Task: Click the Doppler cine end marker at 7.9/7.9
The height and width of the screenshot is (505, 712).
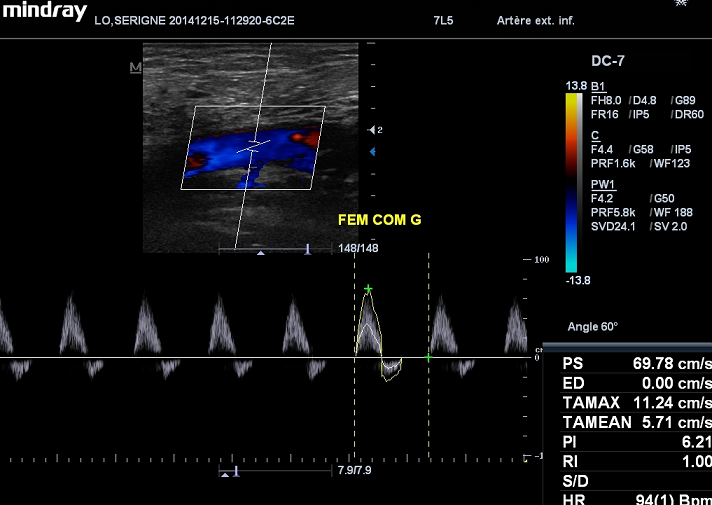Action: [x=236, y=470]
